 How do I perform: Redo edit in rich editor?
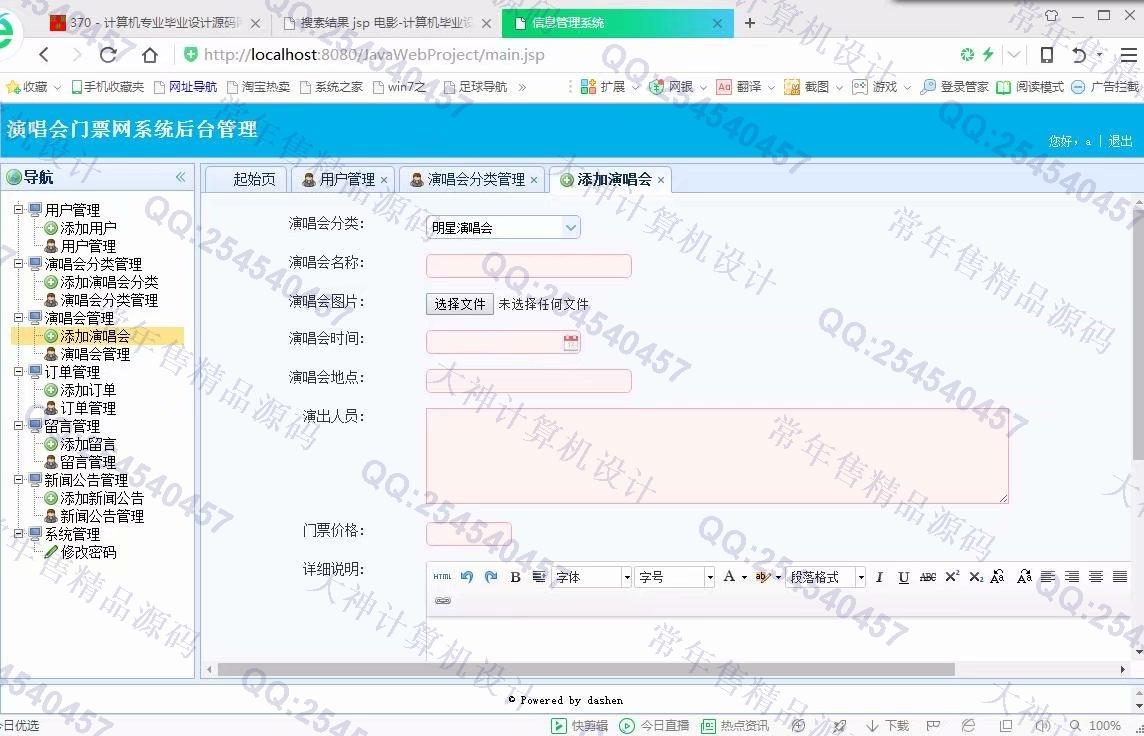[x=491, y=576]
